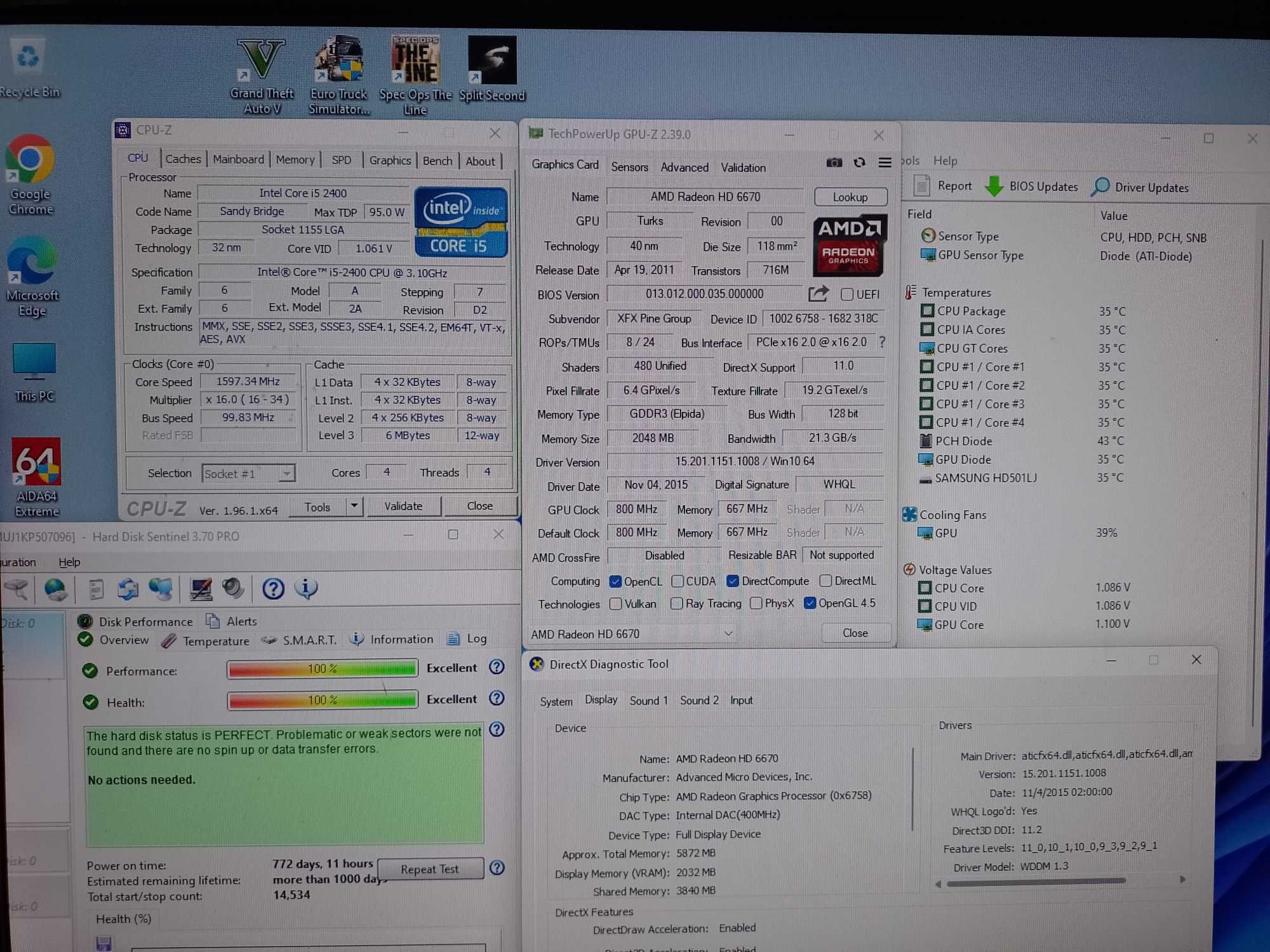Image resolution: width=1270 pixels, height=952 pixels.
Task: Switch to the System tab in DirectX Diagnostic Tool
Action: click(556, 701)
